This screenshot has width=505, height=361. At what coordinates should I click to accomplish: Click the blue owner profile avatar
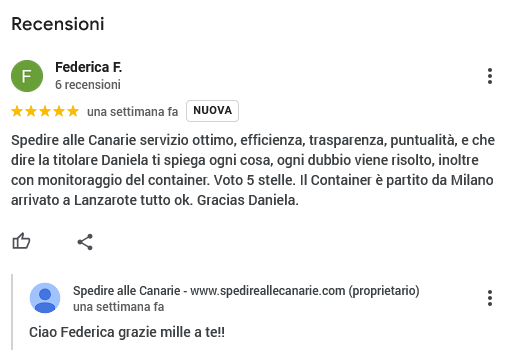pos(45,298)
